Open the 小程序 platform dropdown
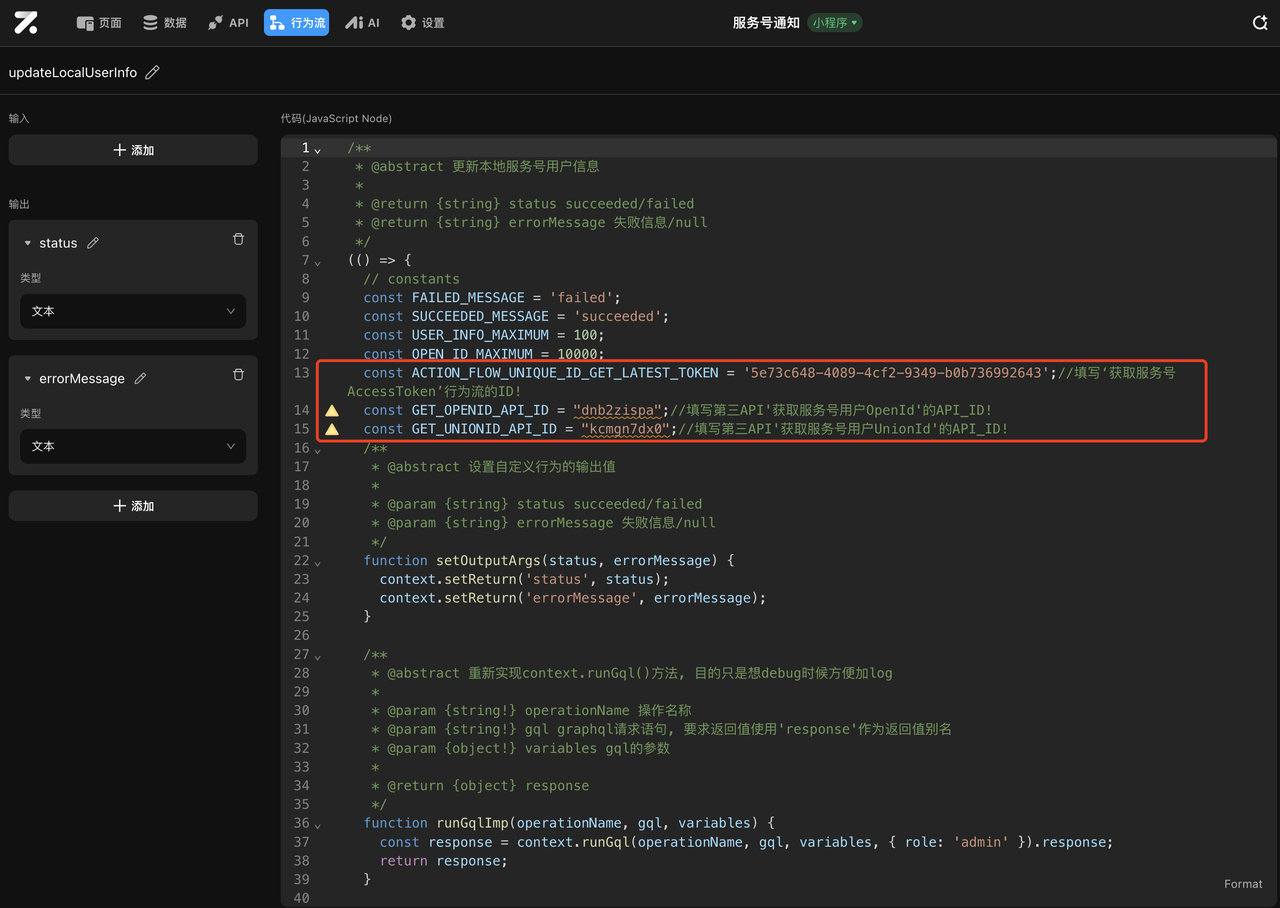The image size is (1280, 908). [835, 22]
